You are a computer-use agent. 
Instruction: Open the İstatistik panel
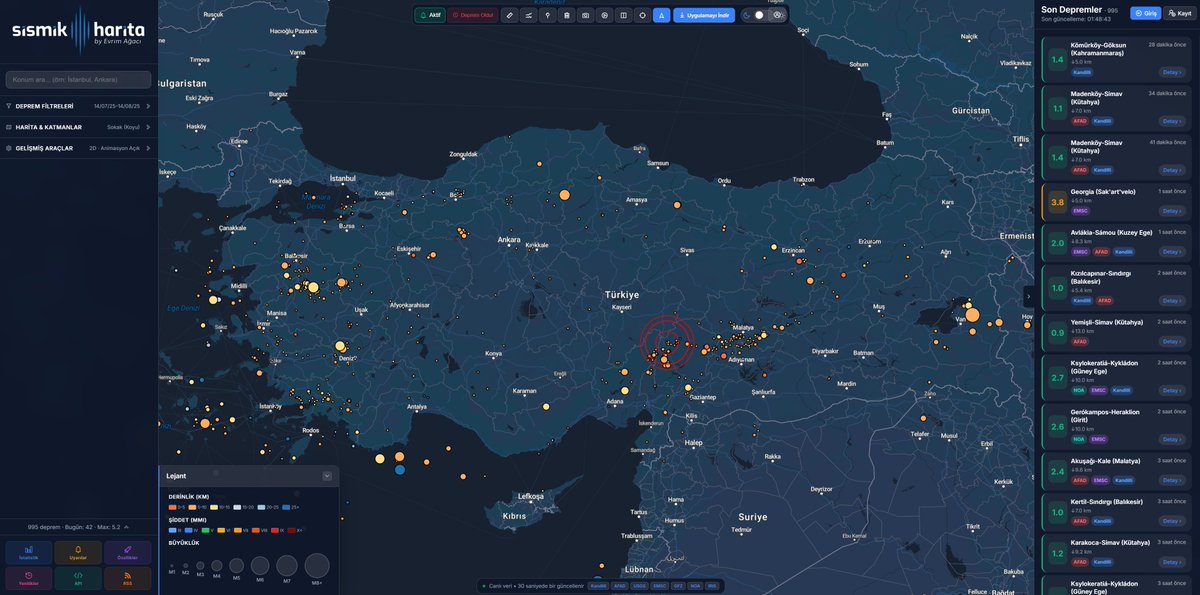click(x=28, y=552)
